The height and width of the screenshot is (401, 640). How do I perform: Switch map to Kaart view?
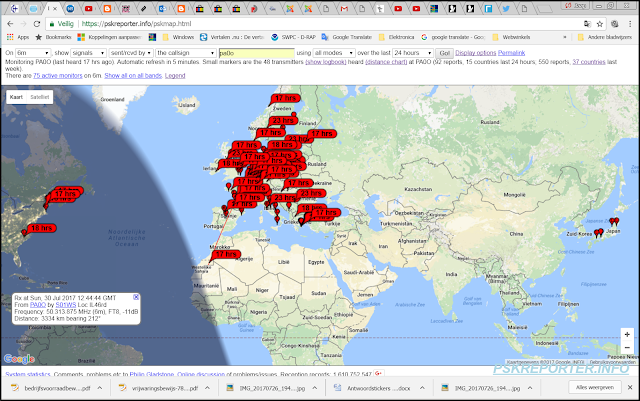pyautogui.click(x=16, y=97)
